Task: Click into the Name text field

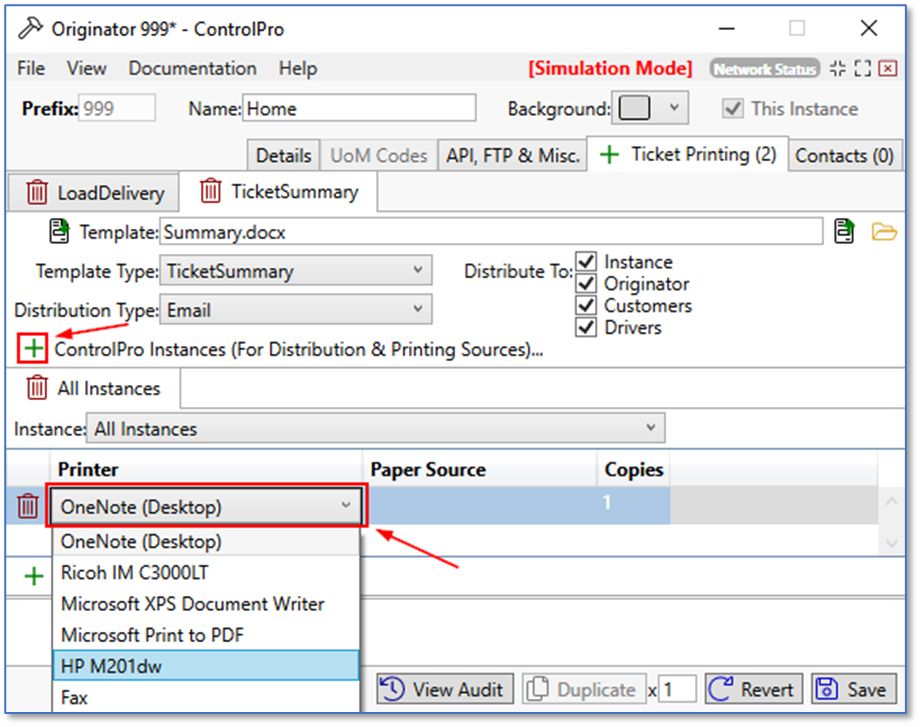Action: click(x=359, y=108)
